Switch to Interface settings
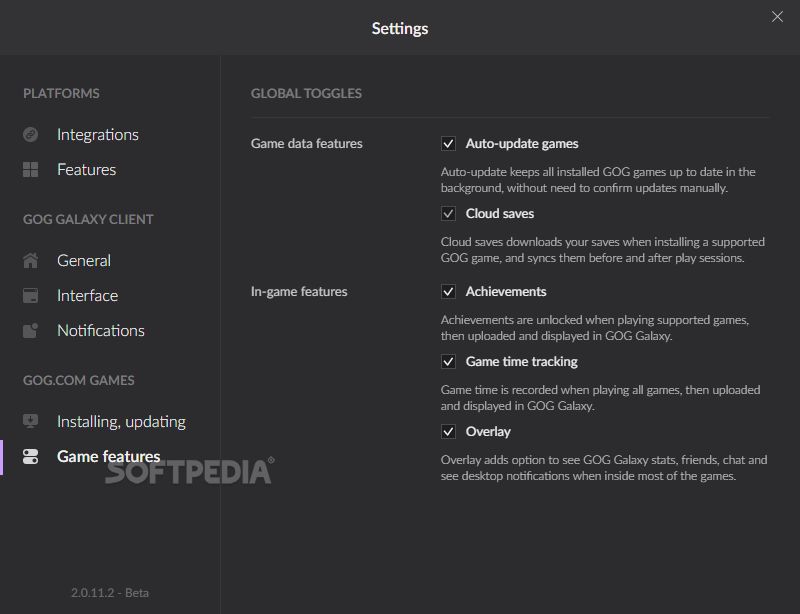800x614 pixels. click(87, 296)
